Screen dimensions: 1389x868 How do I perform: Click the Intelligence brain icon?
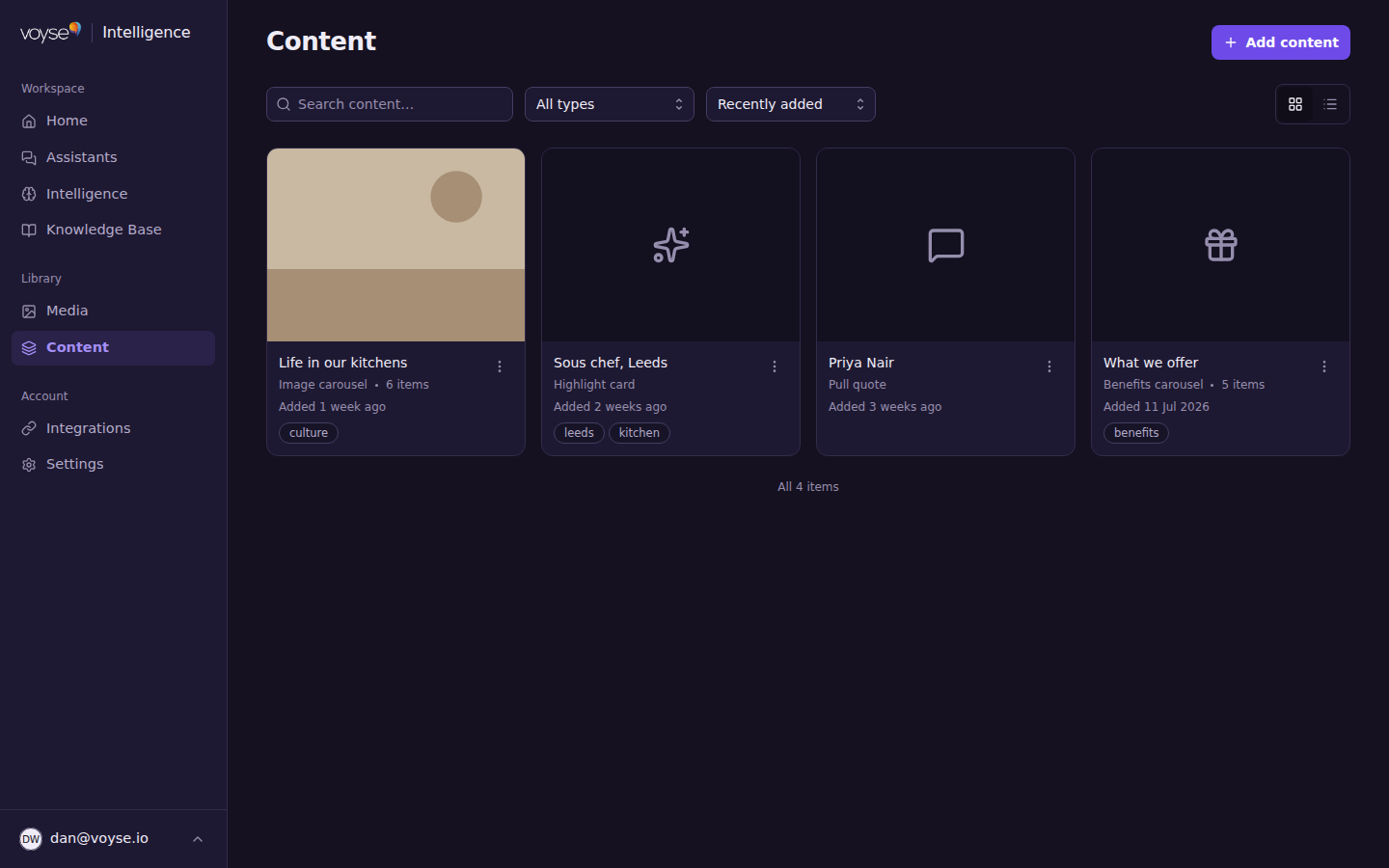click(29, 195)
